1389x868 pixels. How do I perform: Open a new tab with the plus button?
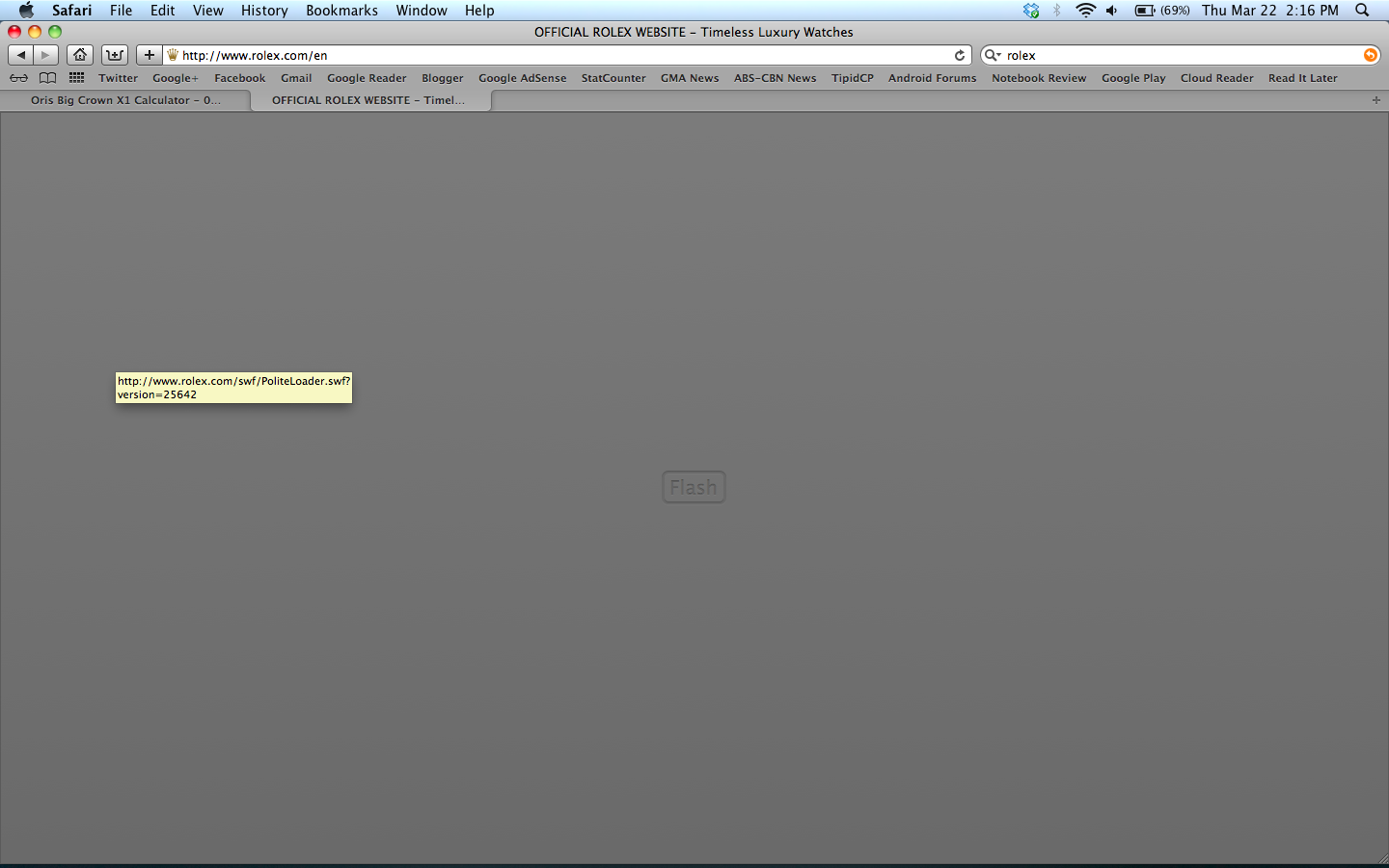pyautogui.click(x=1375, y=100)
